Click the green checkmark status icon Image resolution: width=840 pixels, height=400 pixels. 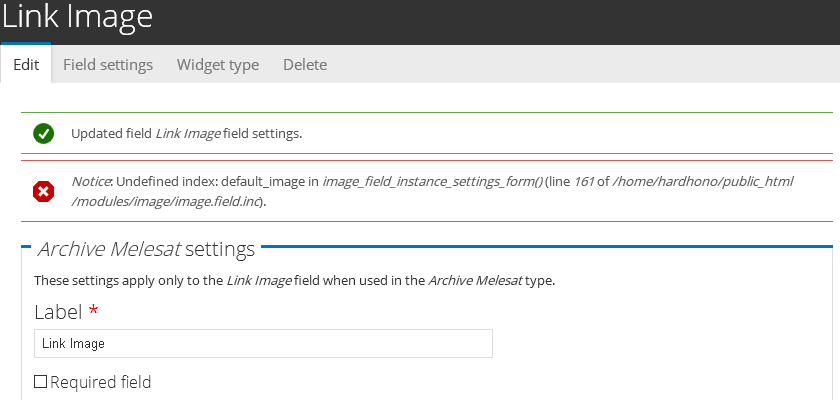point(43,133)
